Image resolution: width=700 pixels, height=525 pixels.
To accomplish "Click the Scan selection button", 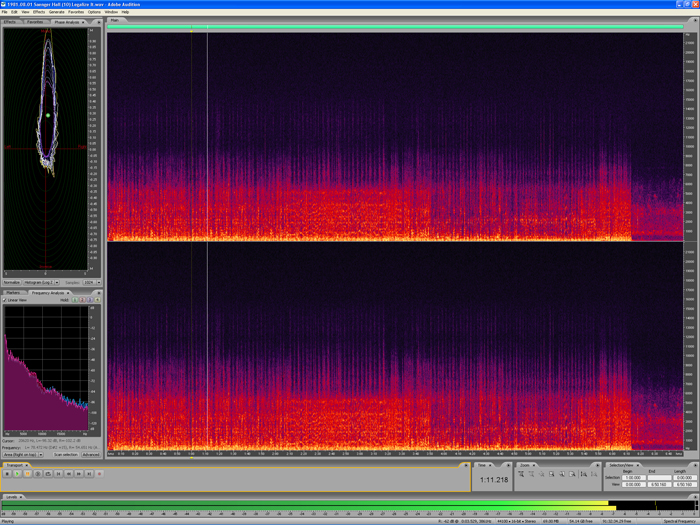I will [x=66, y=454].
